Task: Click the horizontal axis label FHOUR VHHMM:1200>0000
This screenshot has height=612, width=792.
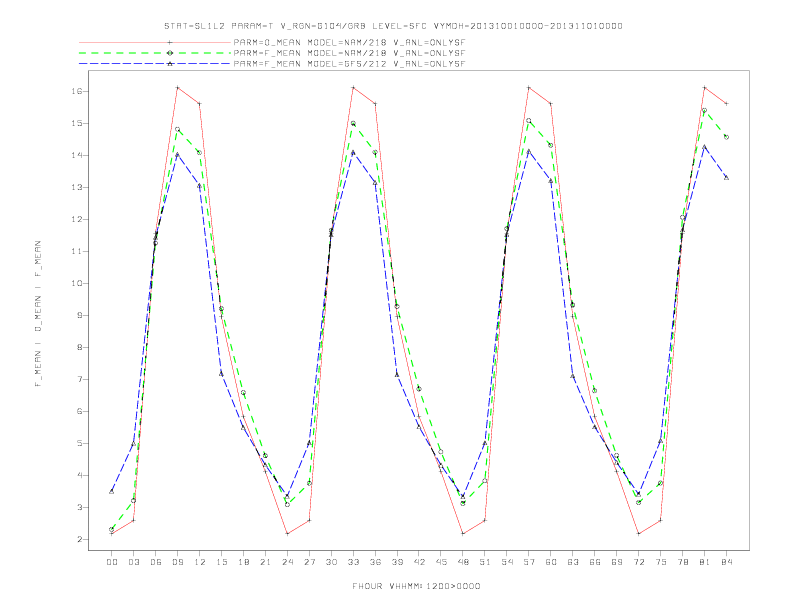Action: (x=416, y=586)
